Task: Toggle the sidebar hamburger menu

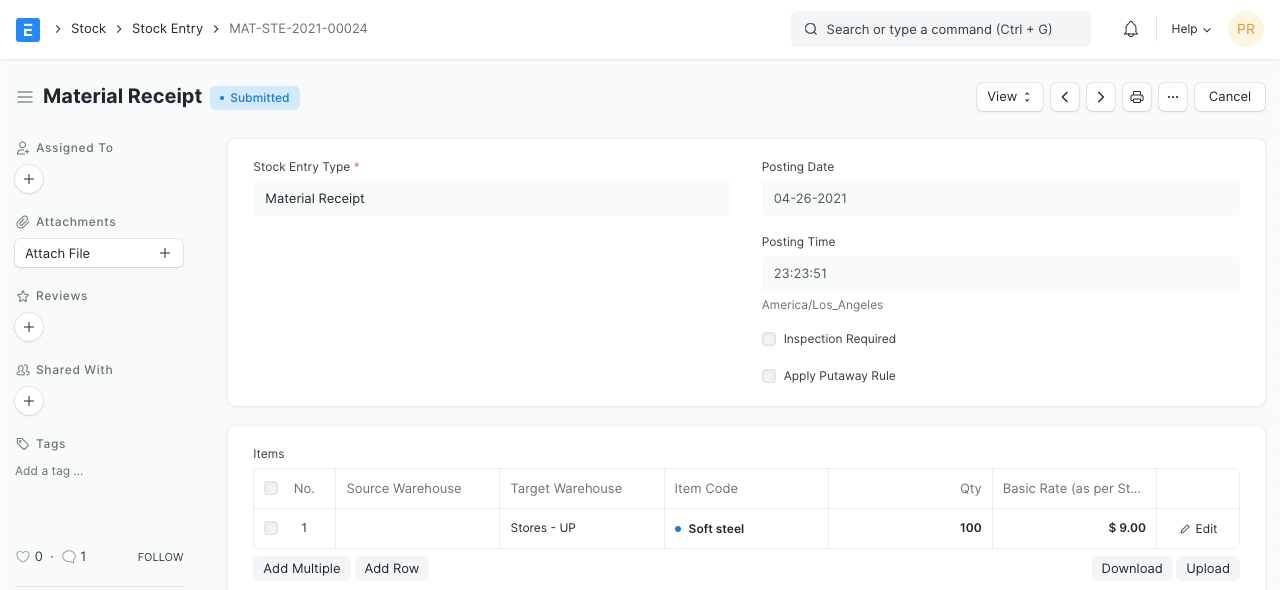Action: tap(25, 97)
